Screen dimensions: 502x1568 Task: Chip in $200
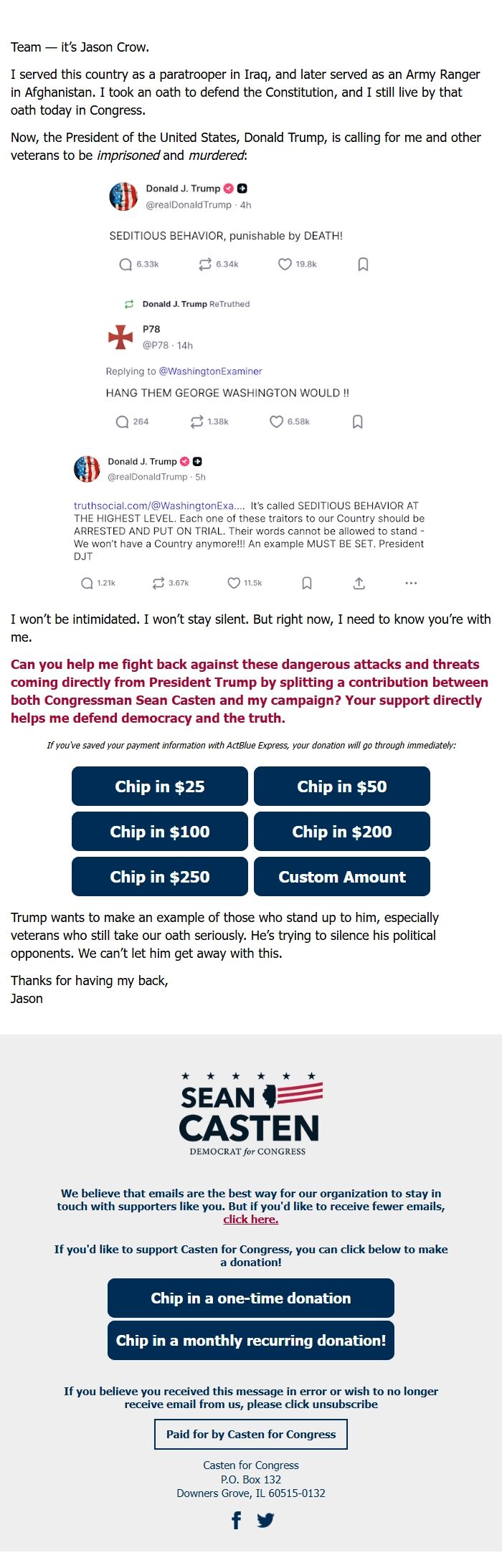(x=342, y=832)
